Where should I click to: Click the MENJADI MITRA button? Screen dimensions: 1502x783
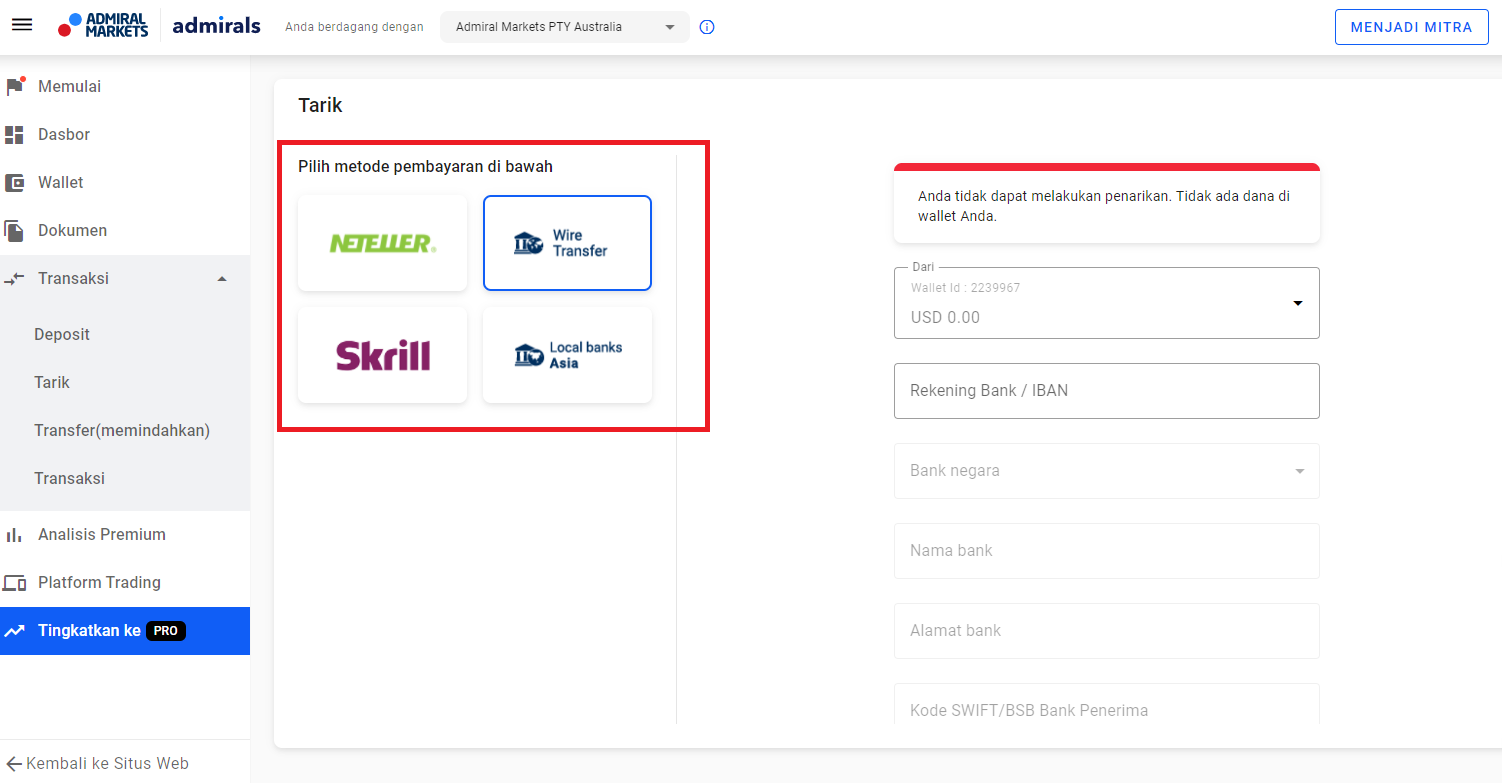tap(1411, 27)
